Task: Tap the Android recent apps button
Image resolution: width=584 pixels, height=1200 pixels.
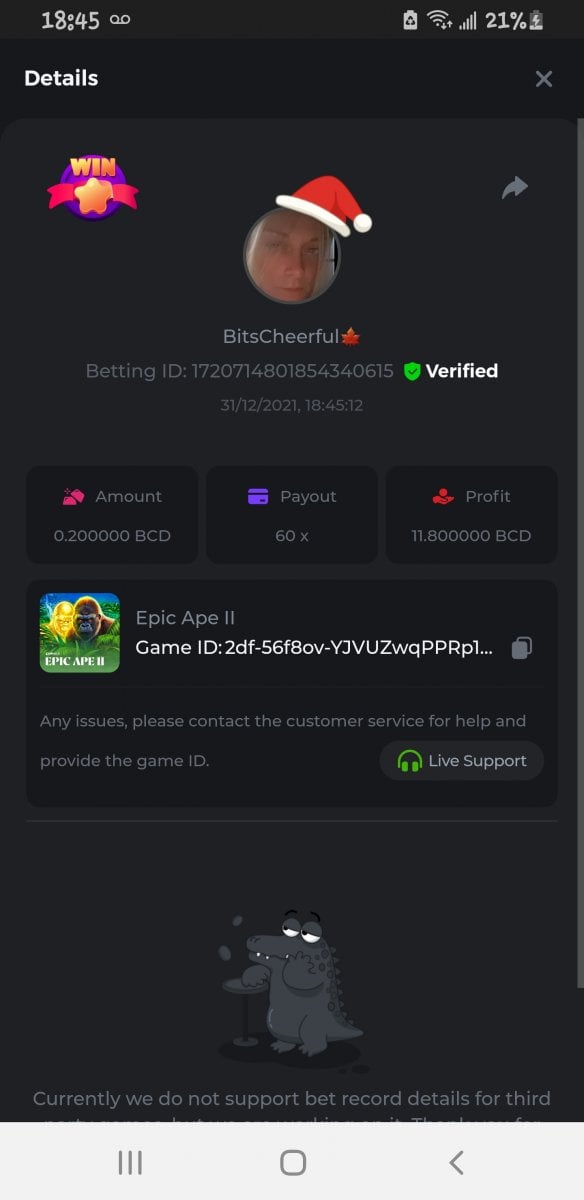Action: pyautogui.click(x=130, y=1162)
